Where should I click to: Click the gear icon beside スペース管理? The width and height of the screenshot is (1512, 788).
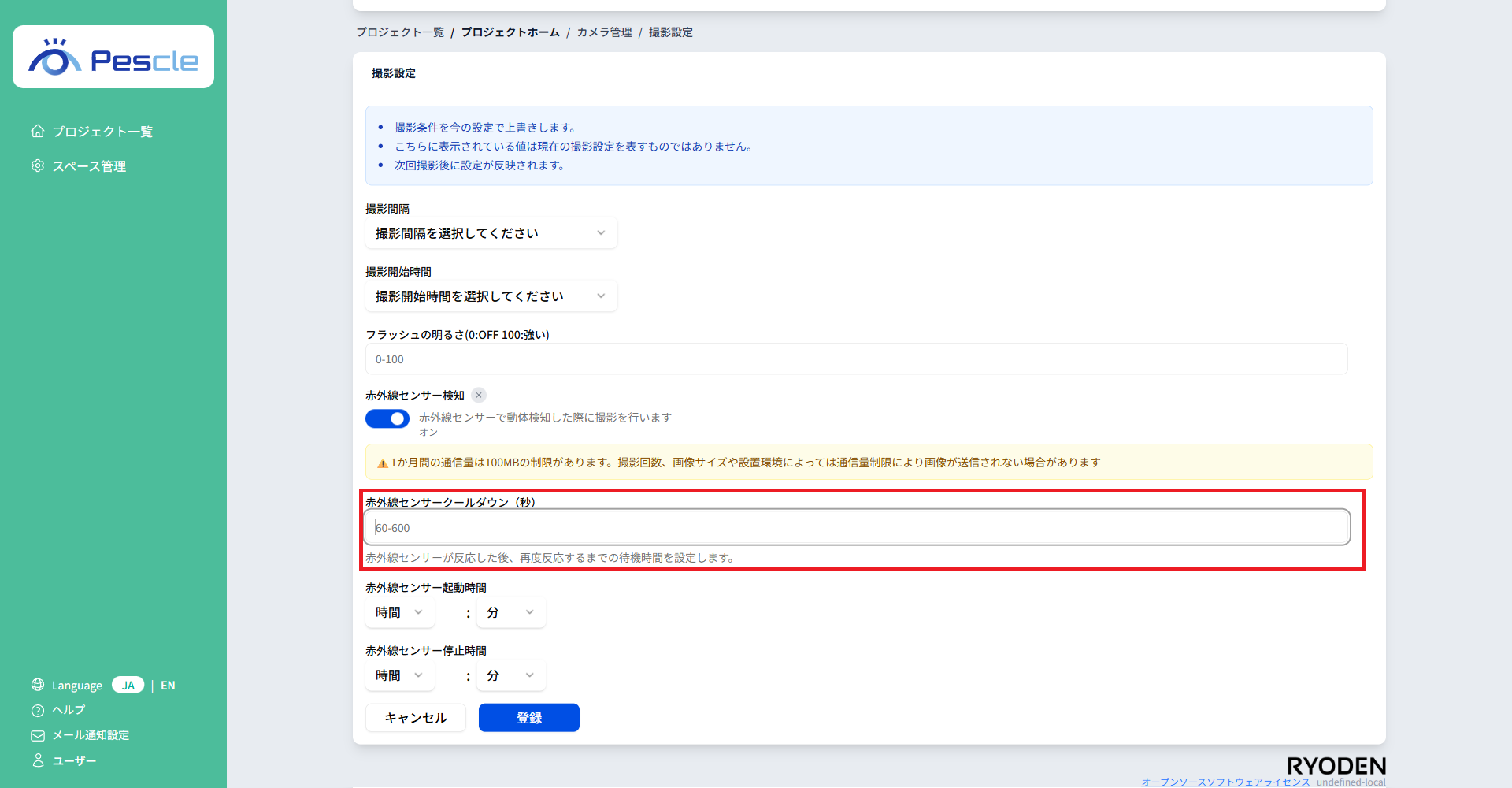click(38, 165)
